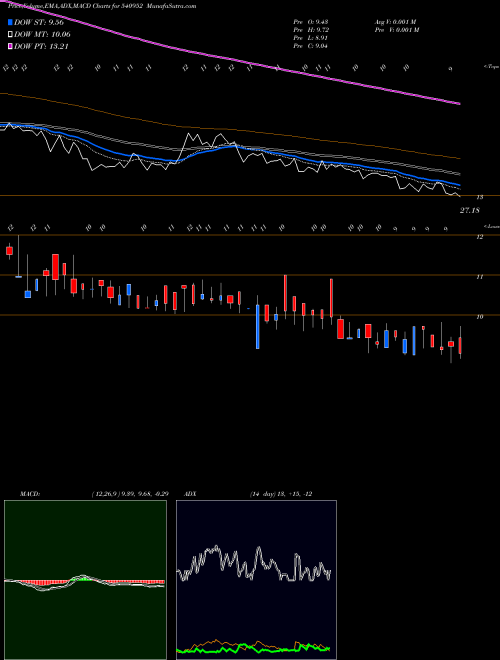Click the '27.18' label under the EMA chart
Viewport: 500px width, 660px height.
[470, 210]
